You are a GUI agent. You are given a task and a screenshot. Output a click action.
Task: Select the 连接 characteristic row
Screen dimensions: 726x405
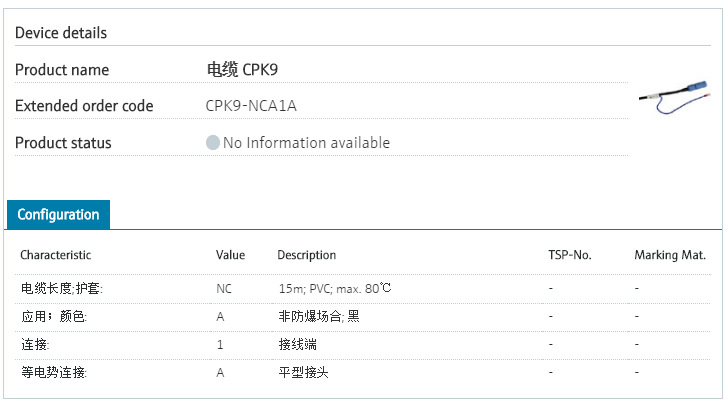pyautogui.click(x=35, y=344)
